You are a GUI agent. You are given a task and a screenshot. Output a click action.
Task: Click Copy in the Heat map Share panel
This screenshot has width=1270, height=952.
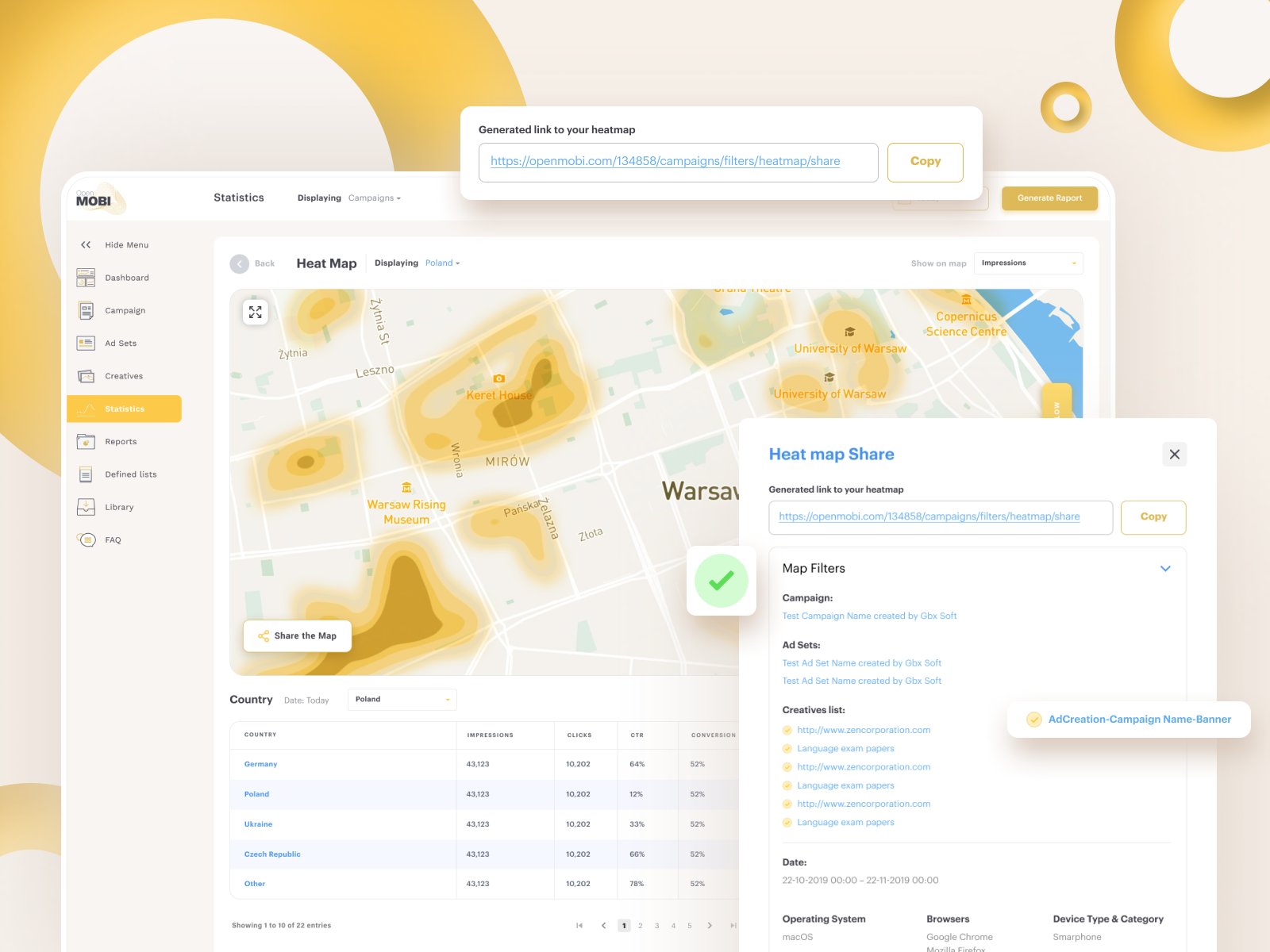click(x=1153, y=517)
